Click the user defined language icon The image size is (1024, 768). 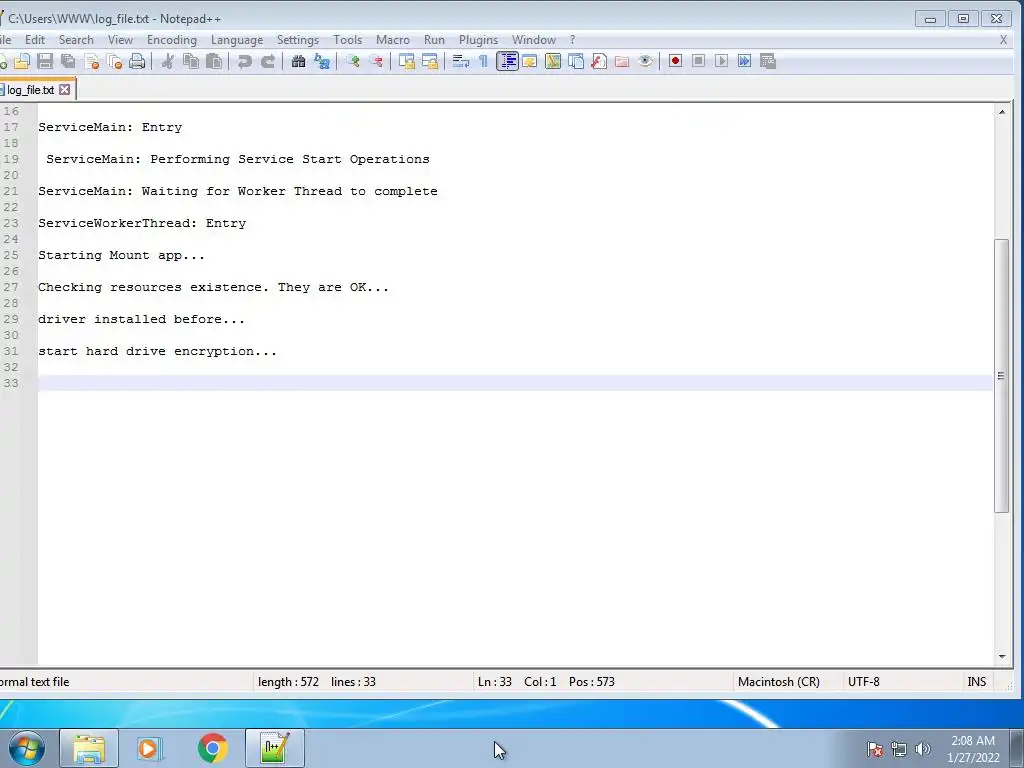point(530,61)
